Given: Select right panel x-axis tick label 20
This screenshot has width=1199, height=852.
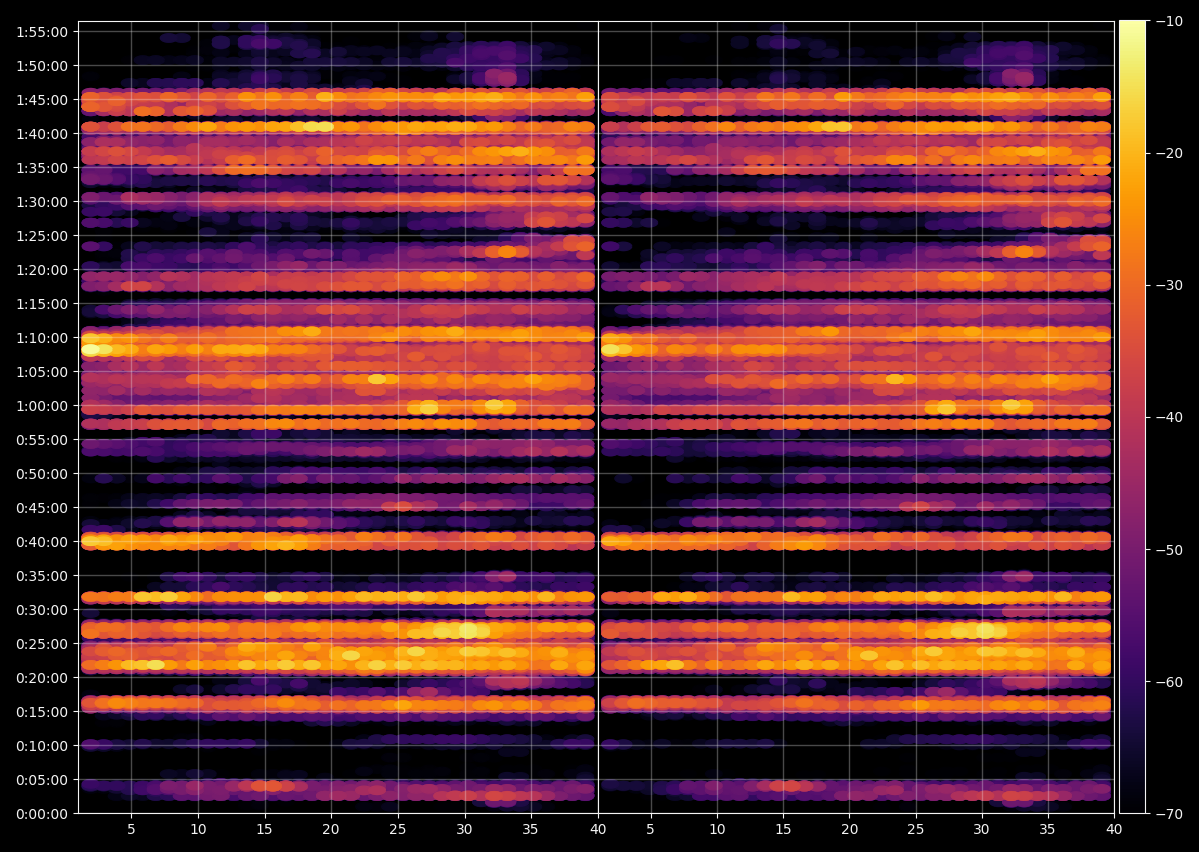Looking at the screenshot, I should point(850,830).
